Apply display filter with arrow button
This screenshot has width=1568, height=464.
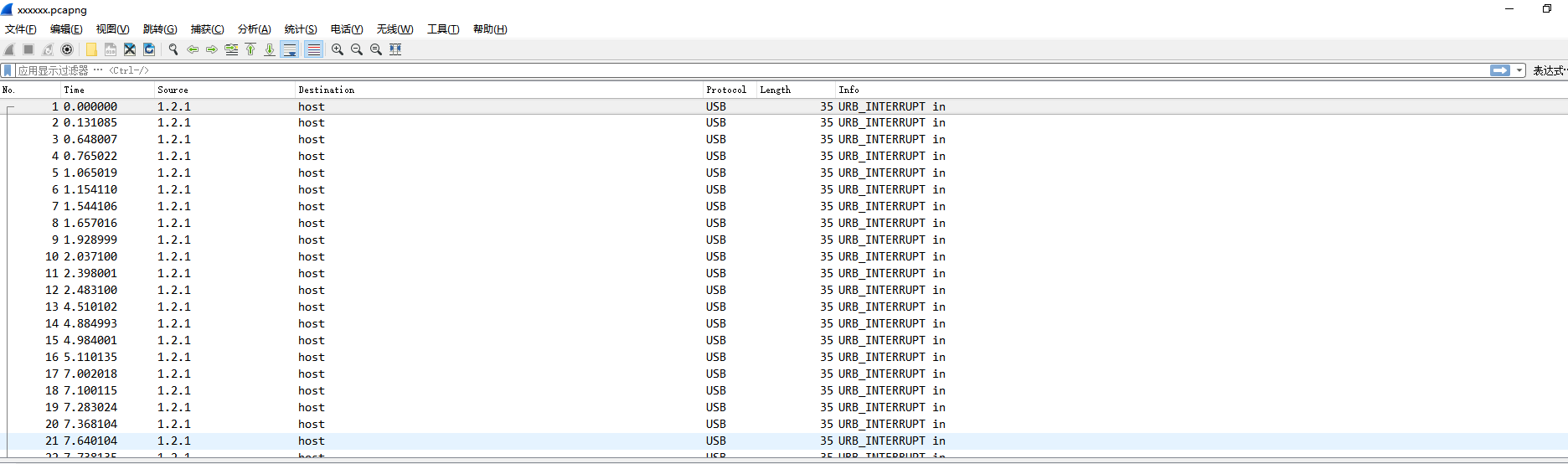click(x=1499, y=70)
